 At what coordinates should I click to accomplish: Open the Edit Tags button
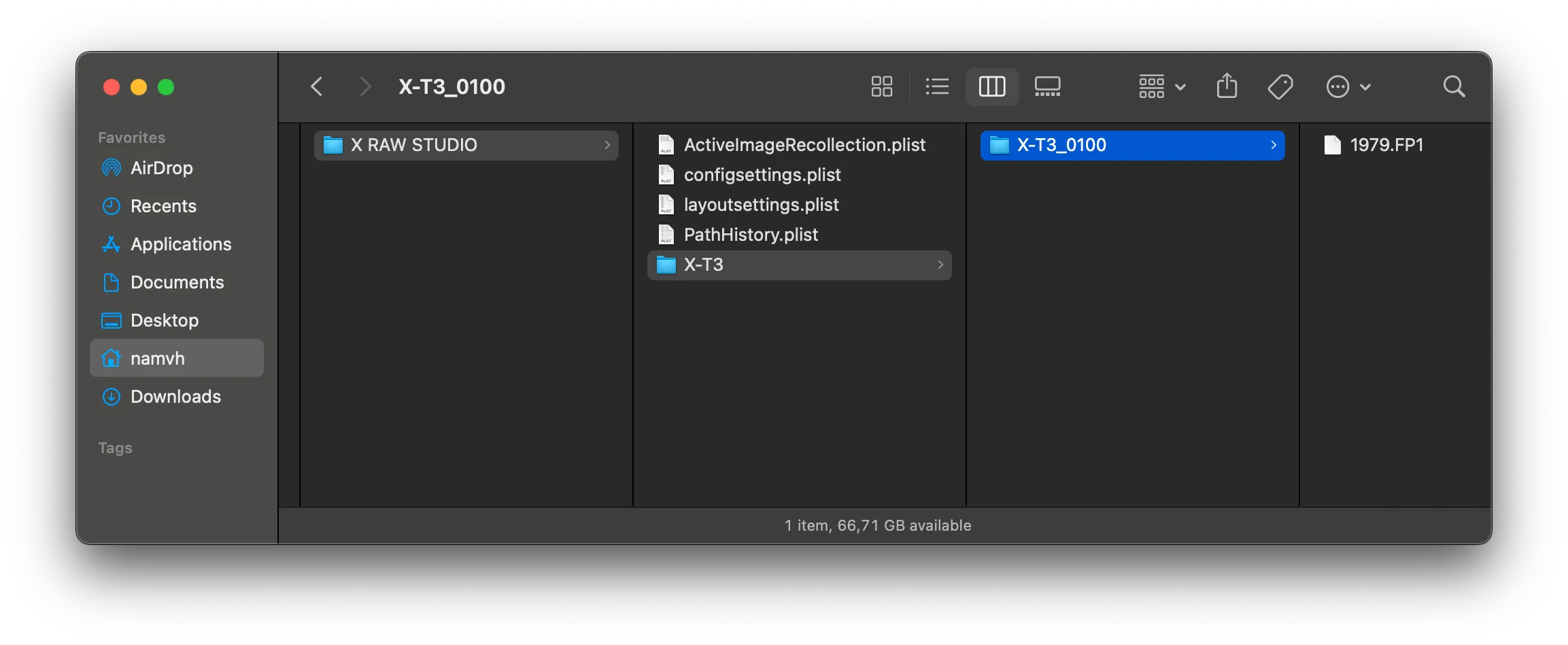click(1280, 86)
